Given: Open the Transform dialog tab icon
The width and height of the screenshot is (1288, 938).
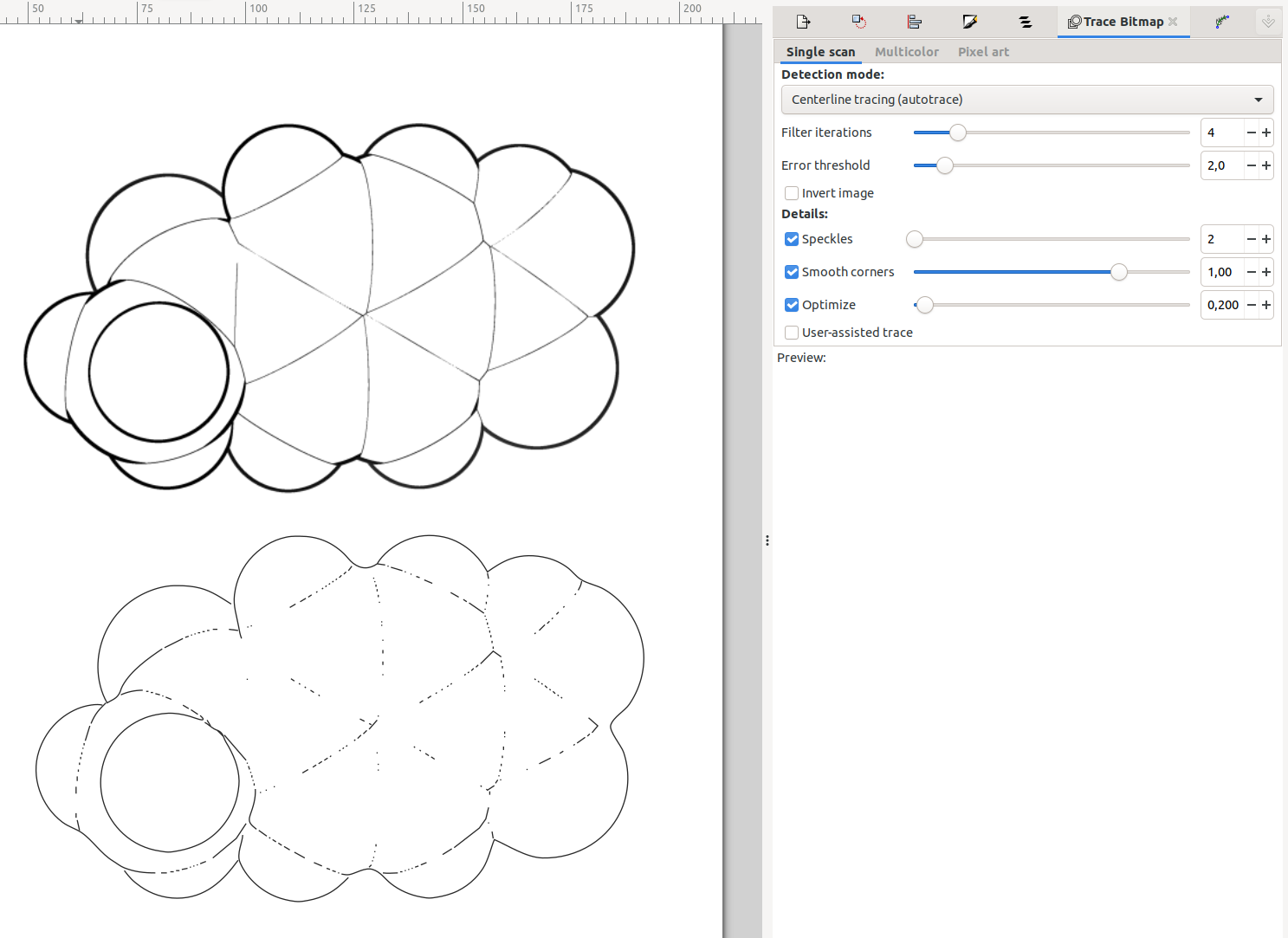Looking at the screenshot, I should click(x=858, y=22).
